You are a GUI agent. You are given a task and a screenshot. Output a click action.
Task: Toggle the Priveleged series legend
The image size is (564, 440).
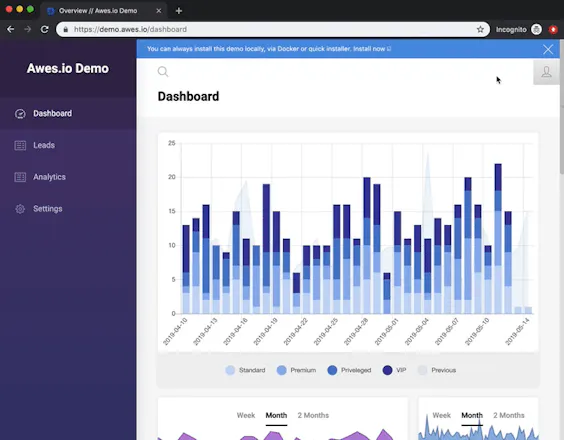(x=349, y=370)
